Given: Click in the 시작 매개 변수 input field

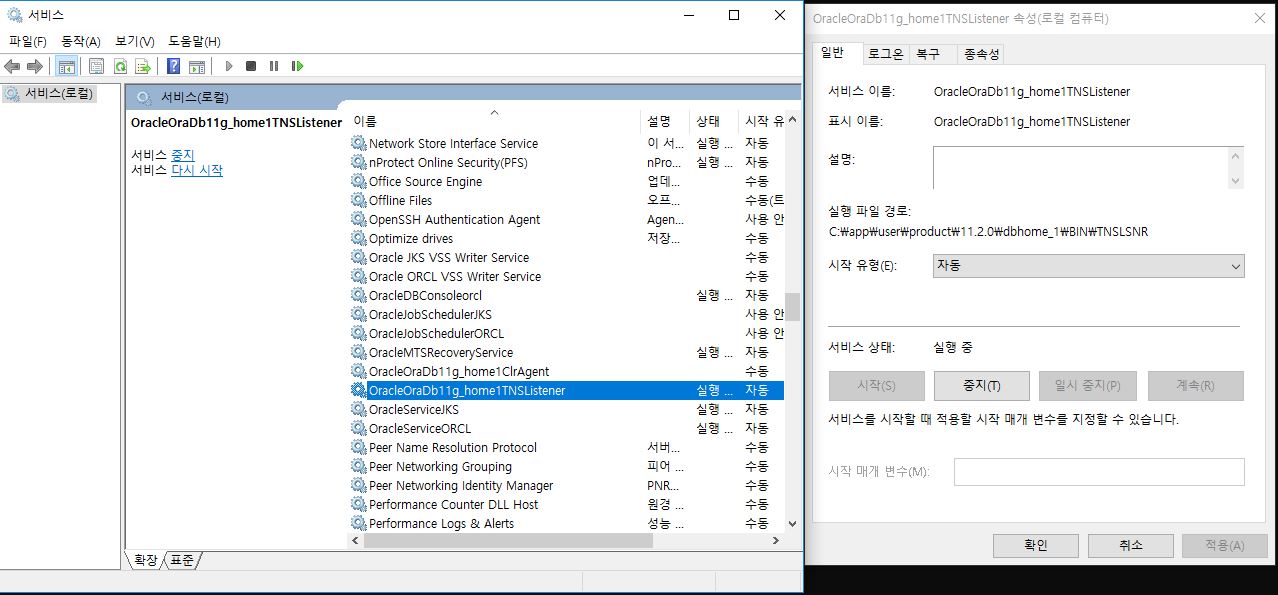Looking at the screenshot, I should pyautogui.click(x=1099, y=472).
